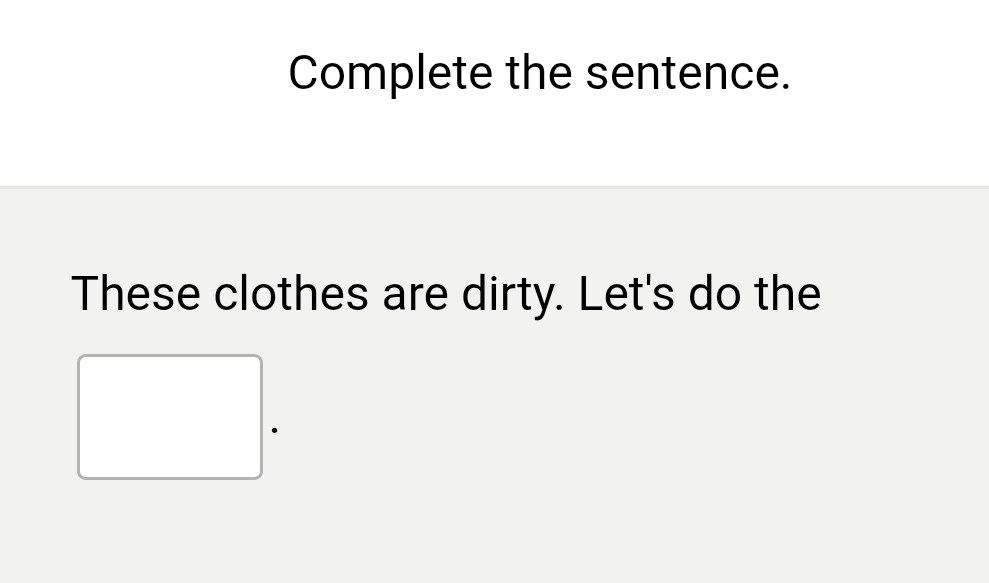Image resolution: width=989 pixels, height=583 pixels.
Task: Click the period after the answer box
Action: click(274, 430)
